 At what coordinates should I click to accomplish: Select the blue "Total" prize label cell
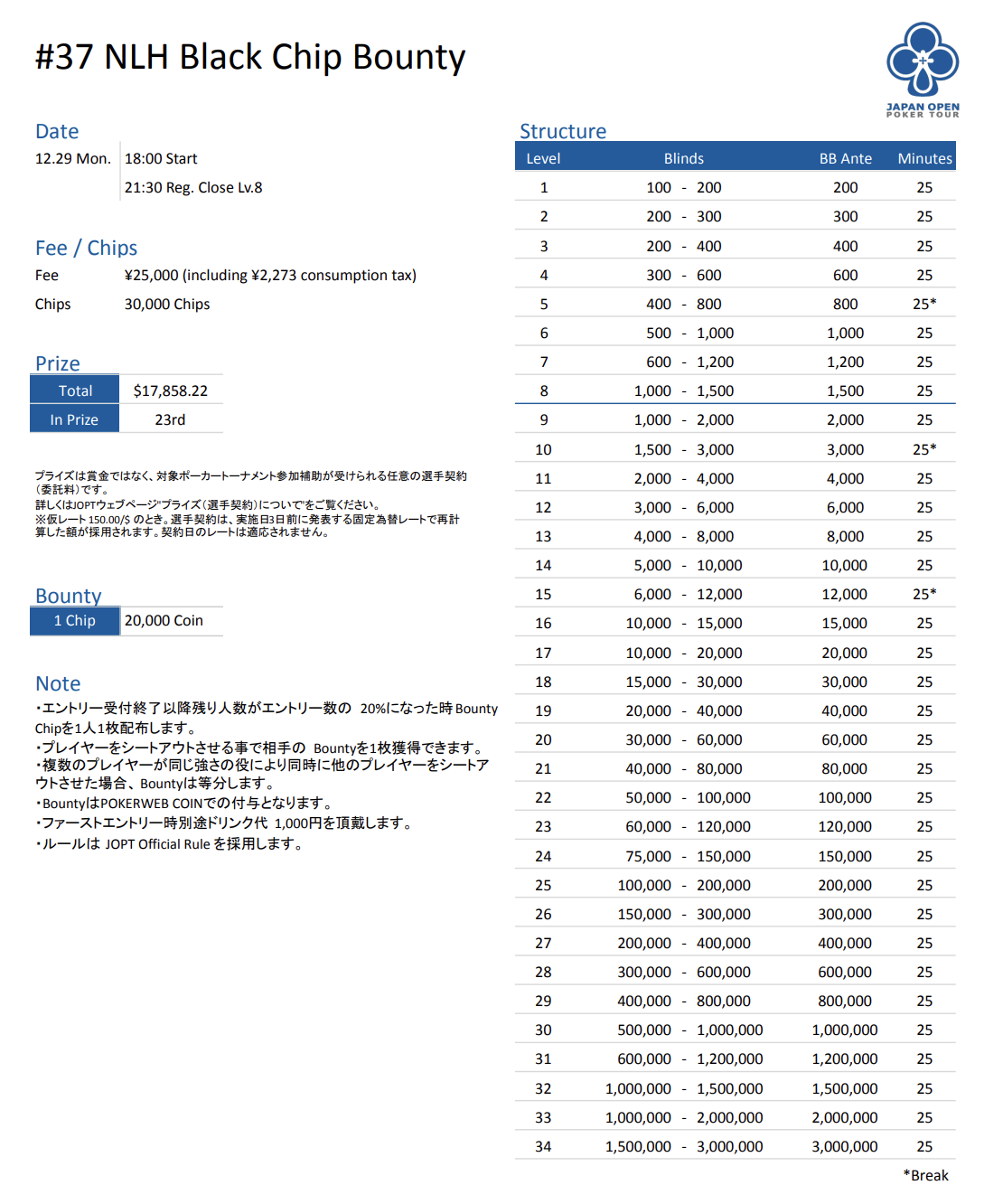click(x=75, y=390)
